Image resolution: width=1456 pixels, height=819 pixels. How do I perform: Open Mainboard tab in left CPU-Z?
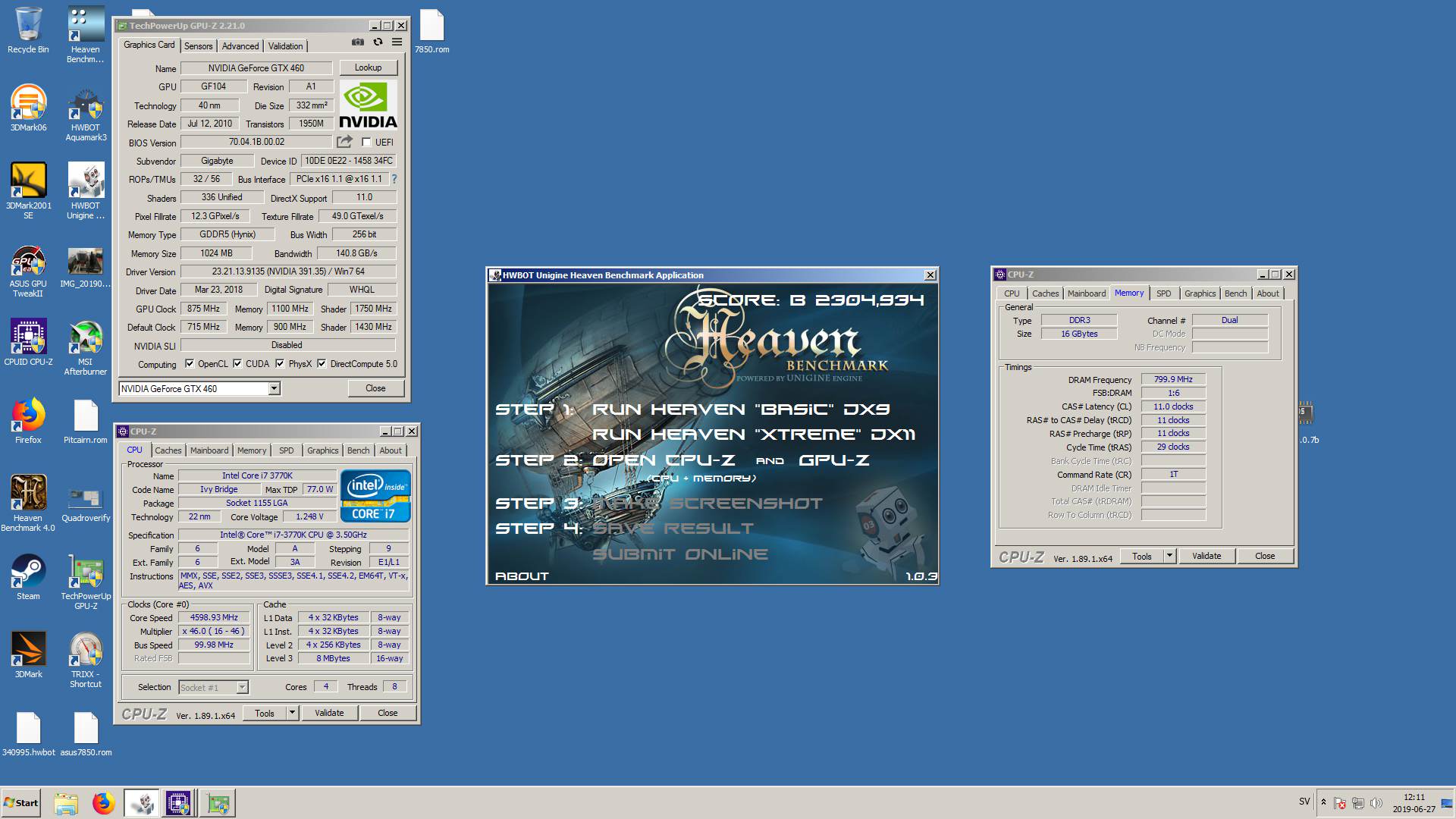pos(209,450)
